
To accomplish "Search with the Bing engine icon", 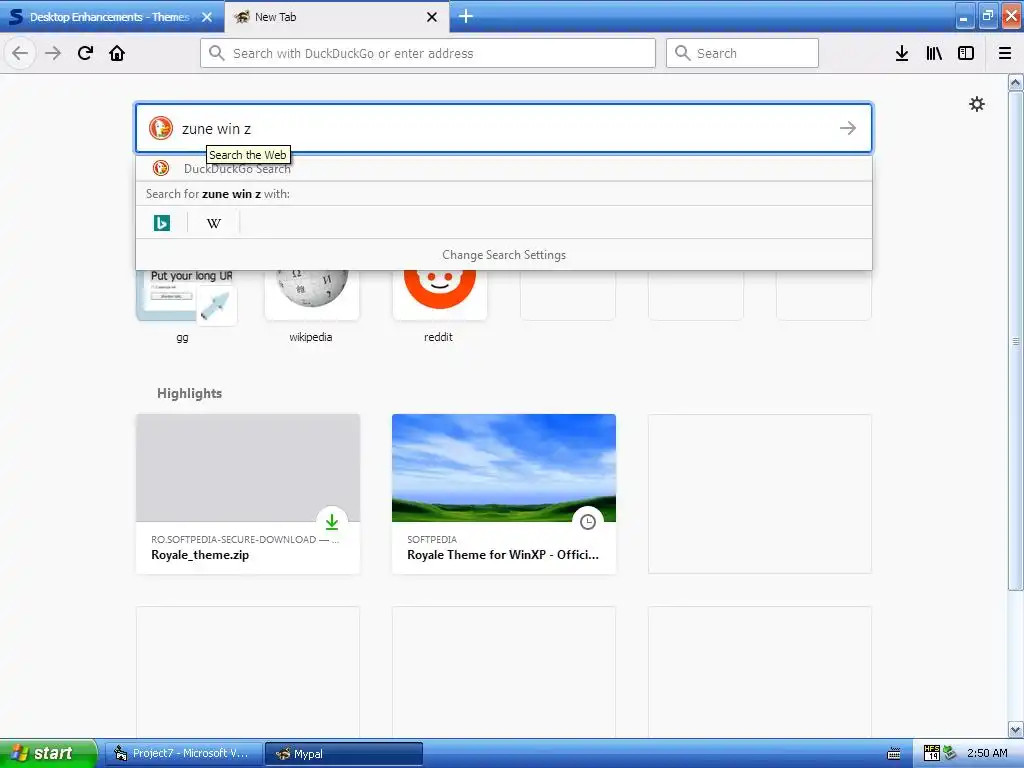I will pyautogui.click(x=161, y=223).
